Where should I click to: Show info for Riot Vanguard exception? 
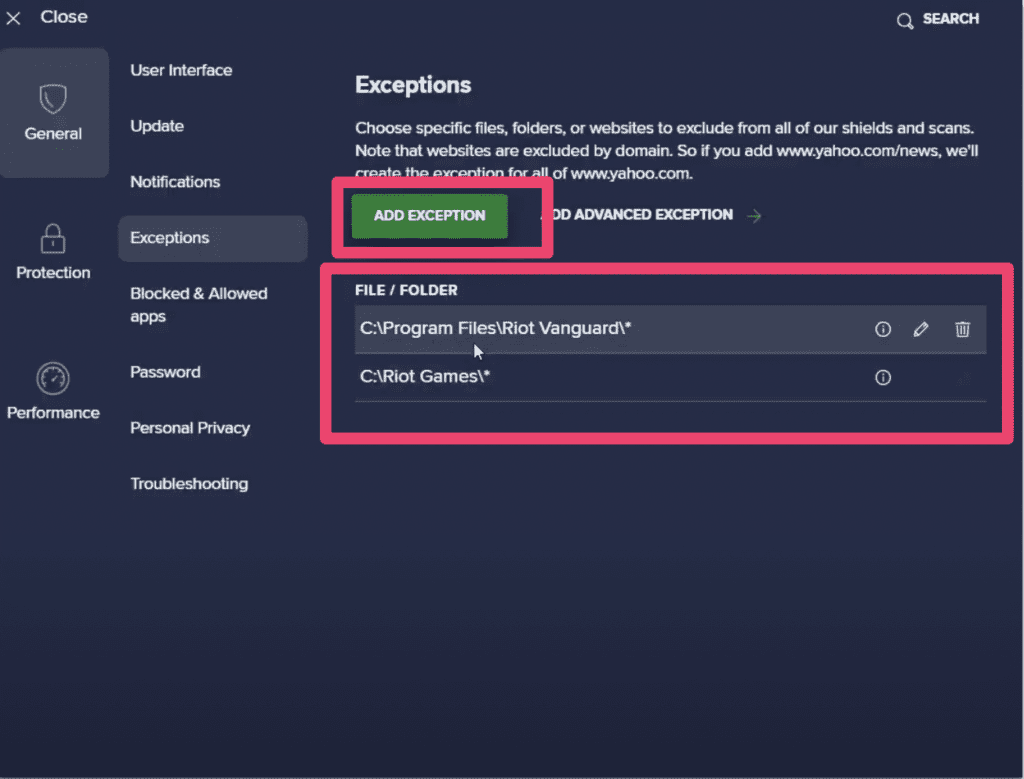(882, 329)
